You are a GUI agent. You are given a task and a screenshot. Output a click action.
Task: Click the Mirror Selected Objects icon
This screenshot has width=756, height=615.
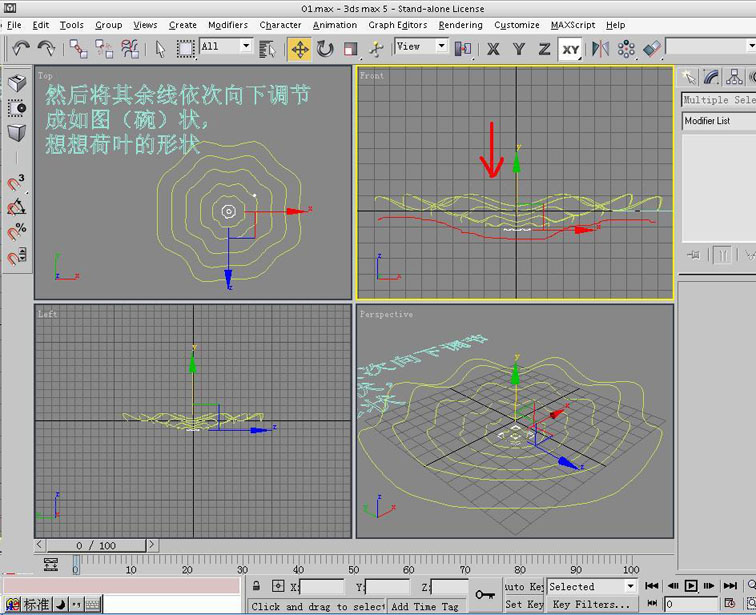(x=600, y=49)
